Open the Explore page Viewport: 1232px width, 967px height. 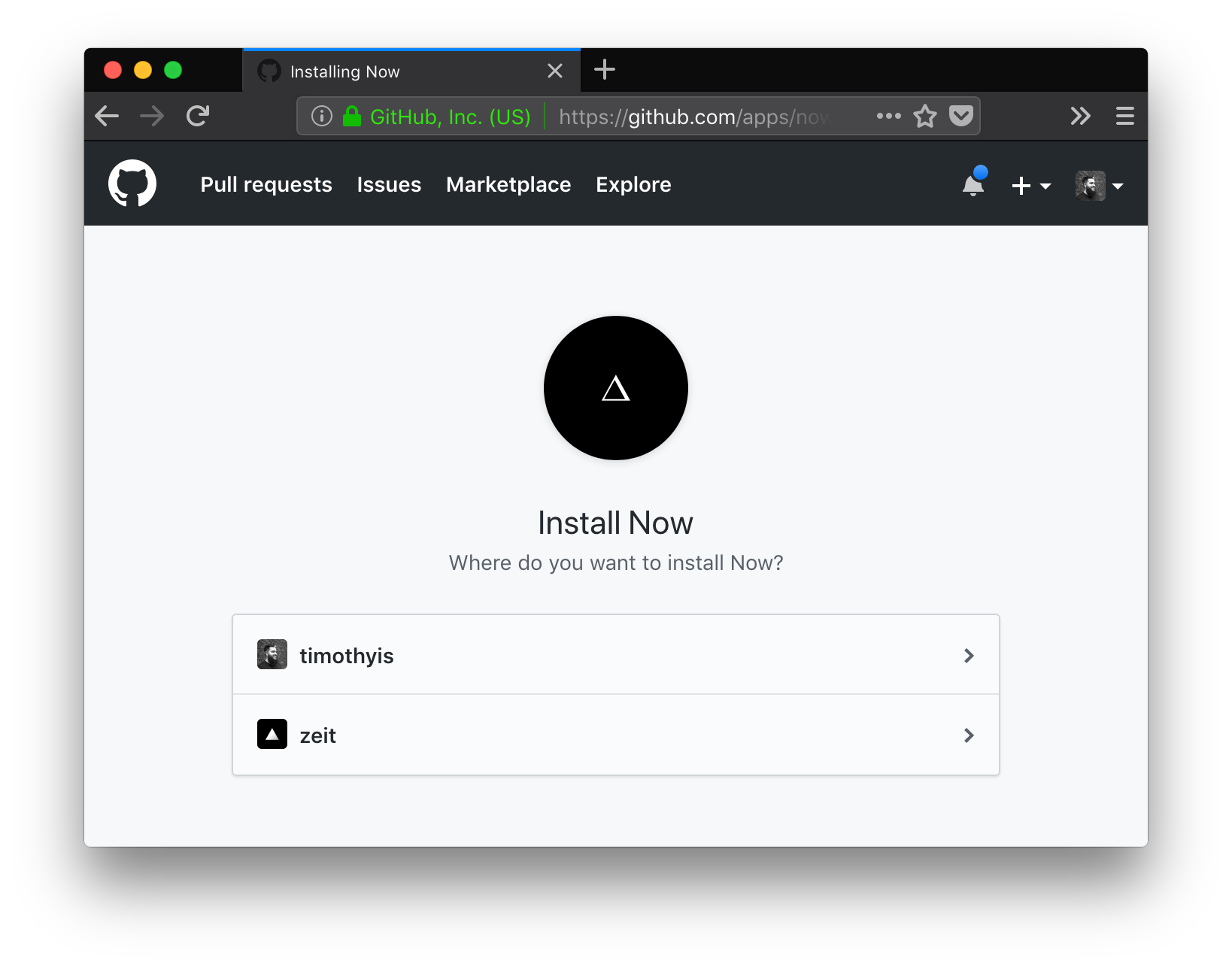633,184
